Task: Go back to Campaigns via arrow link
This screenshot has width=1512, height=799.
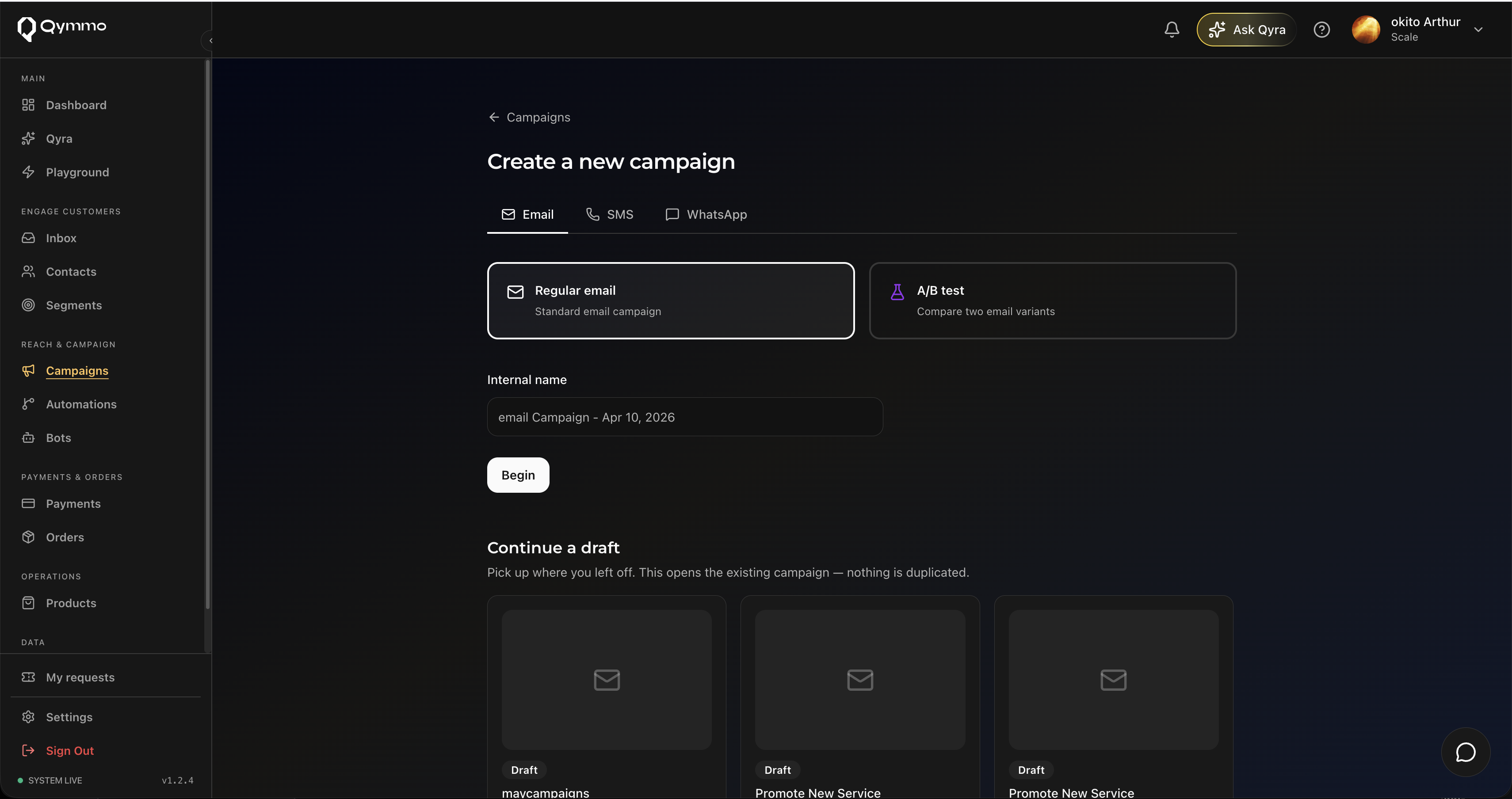Action: [x=529, y=117]
